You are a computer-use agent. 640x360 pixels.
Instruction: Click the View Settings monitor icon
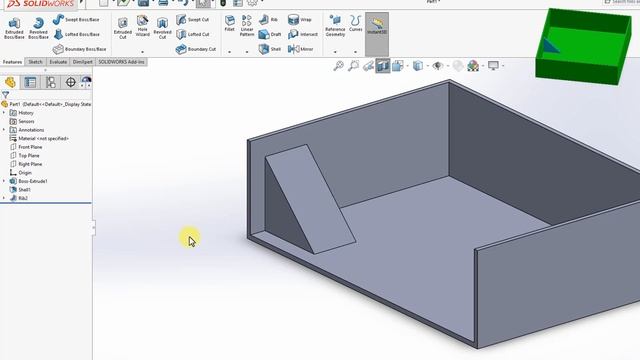coord(493,66)
